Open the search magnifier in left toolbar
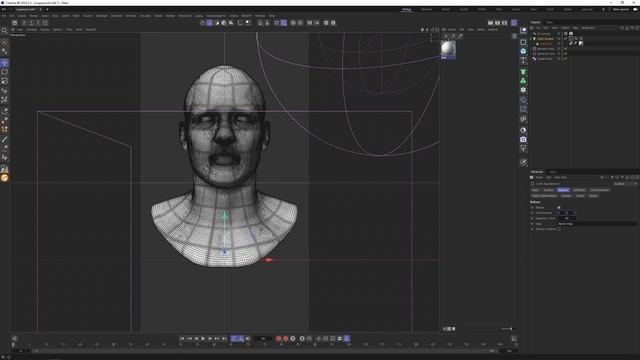 pos(4,31)
